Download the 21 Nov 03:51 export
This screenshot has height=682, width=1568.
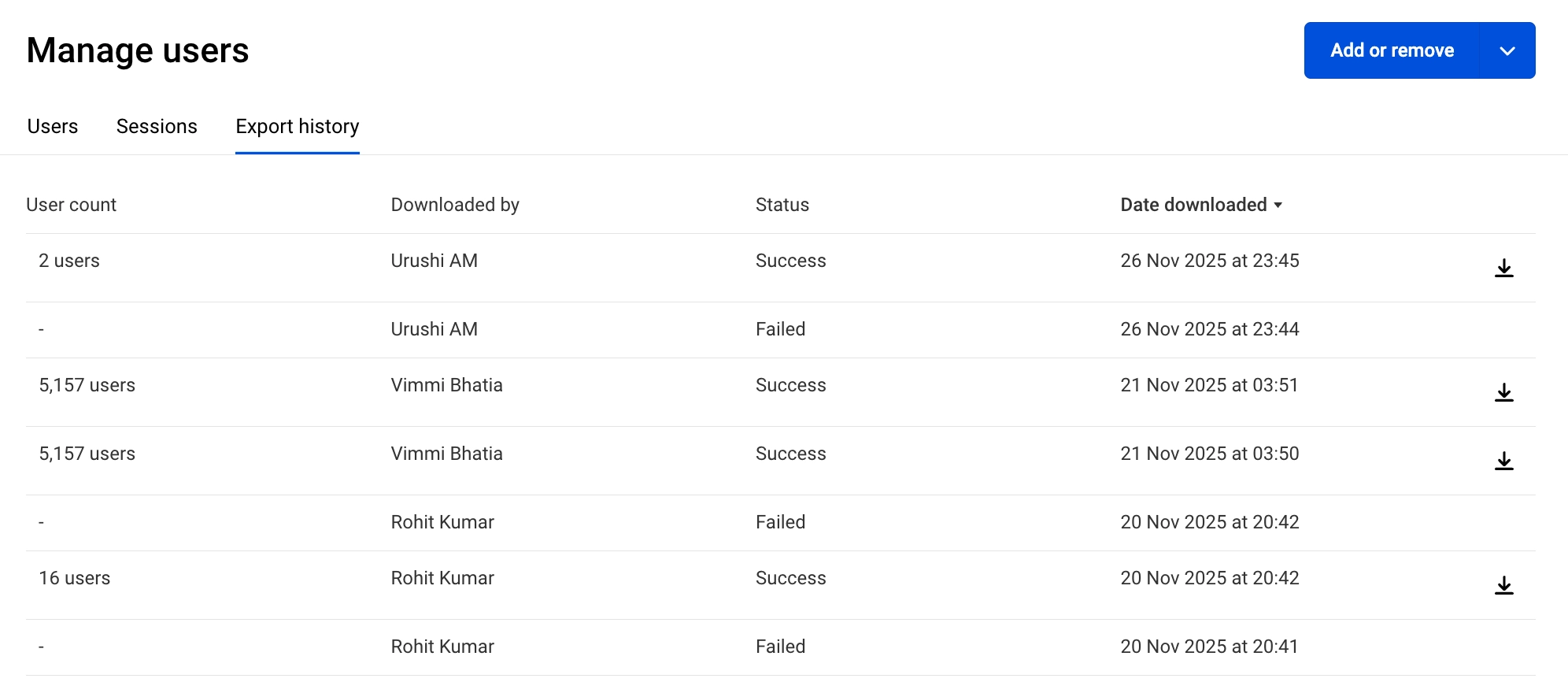tap(1503, 392)
